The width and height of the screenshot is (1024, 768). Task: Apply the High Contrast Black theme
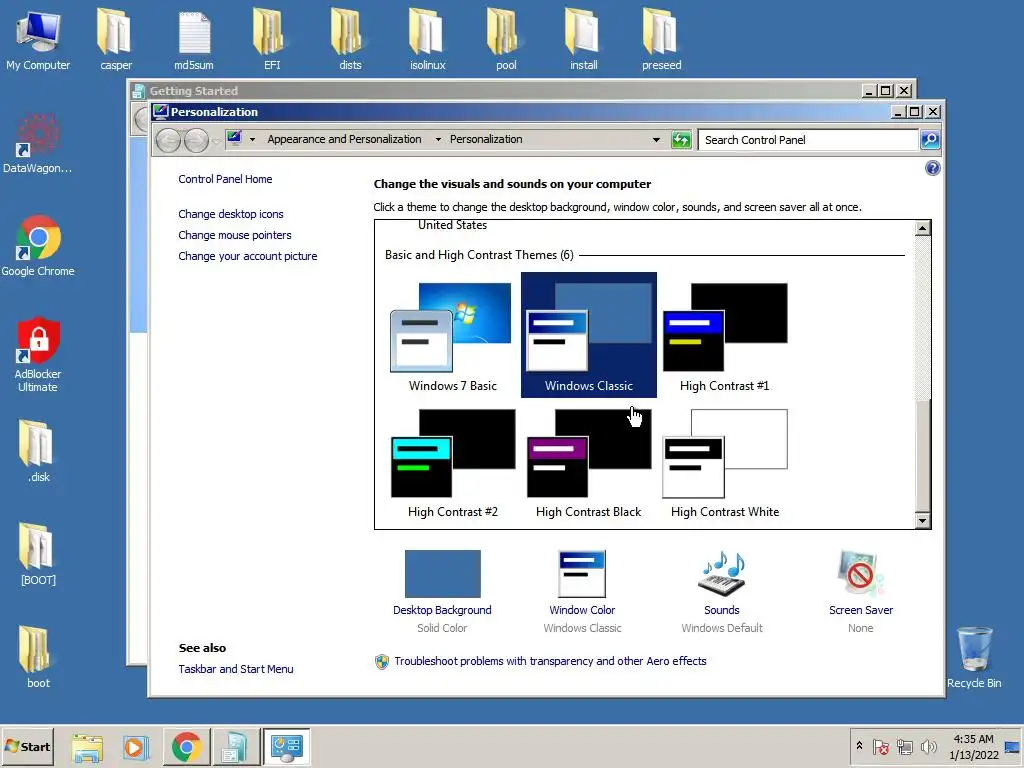[588, 464]
